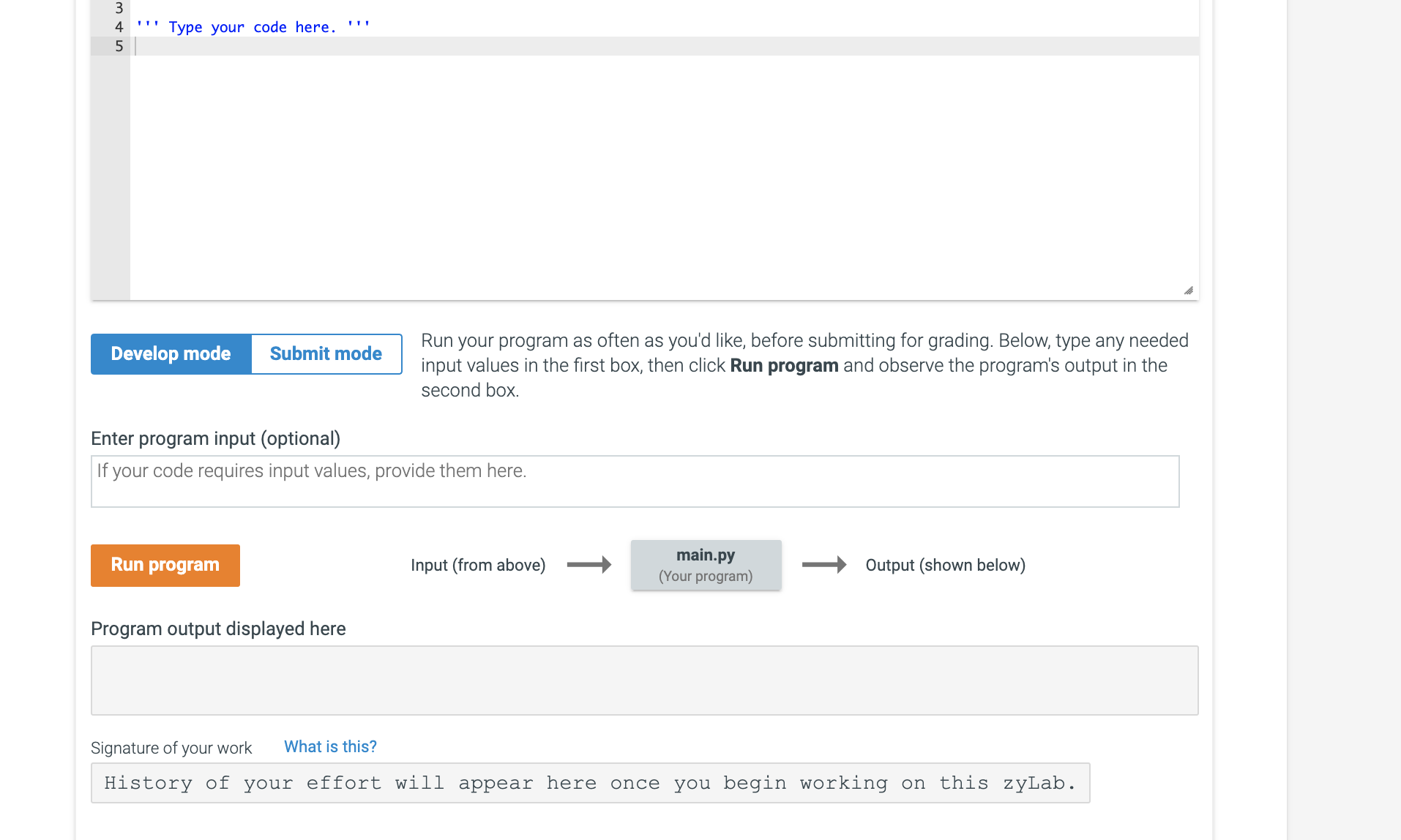Image resolution: width=1401 pixels, height=840 pixels.
Task: Click the signature history text box
Action: pos(591,783)
